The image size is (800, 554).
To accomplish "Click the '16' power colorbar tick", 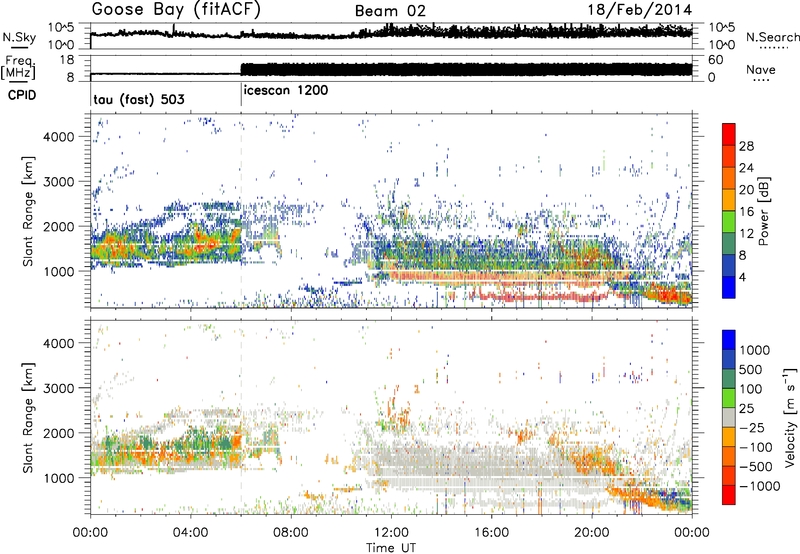I will (x=746, y=212).
